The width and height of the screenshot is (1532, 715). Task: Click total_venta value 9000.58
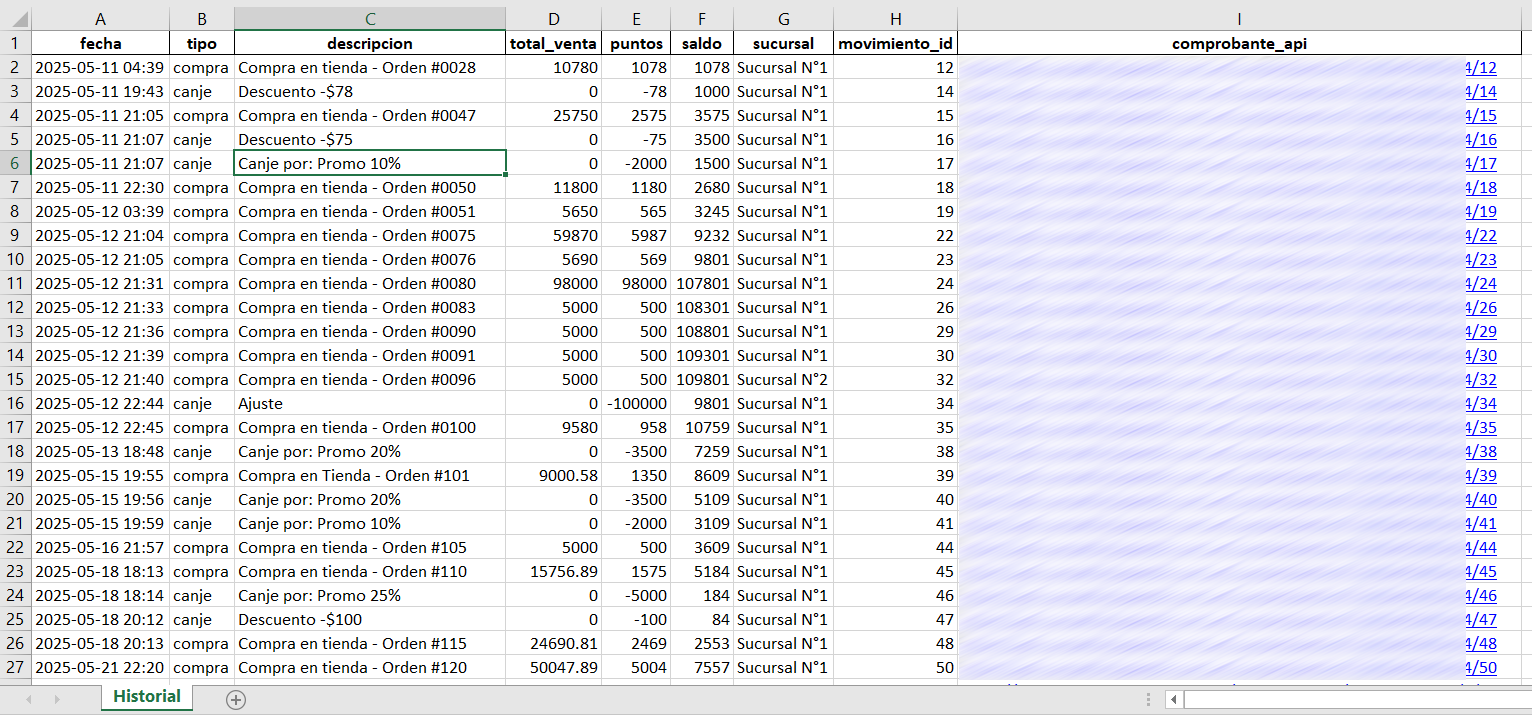(553, 476)
